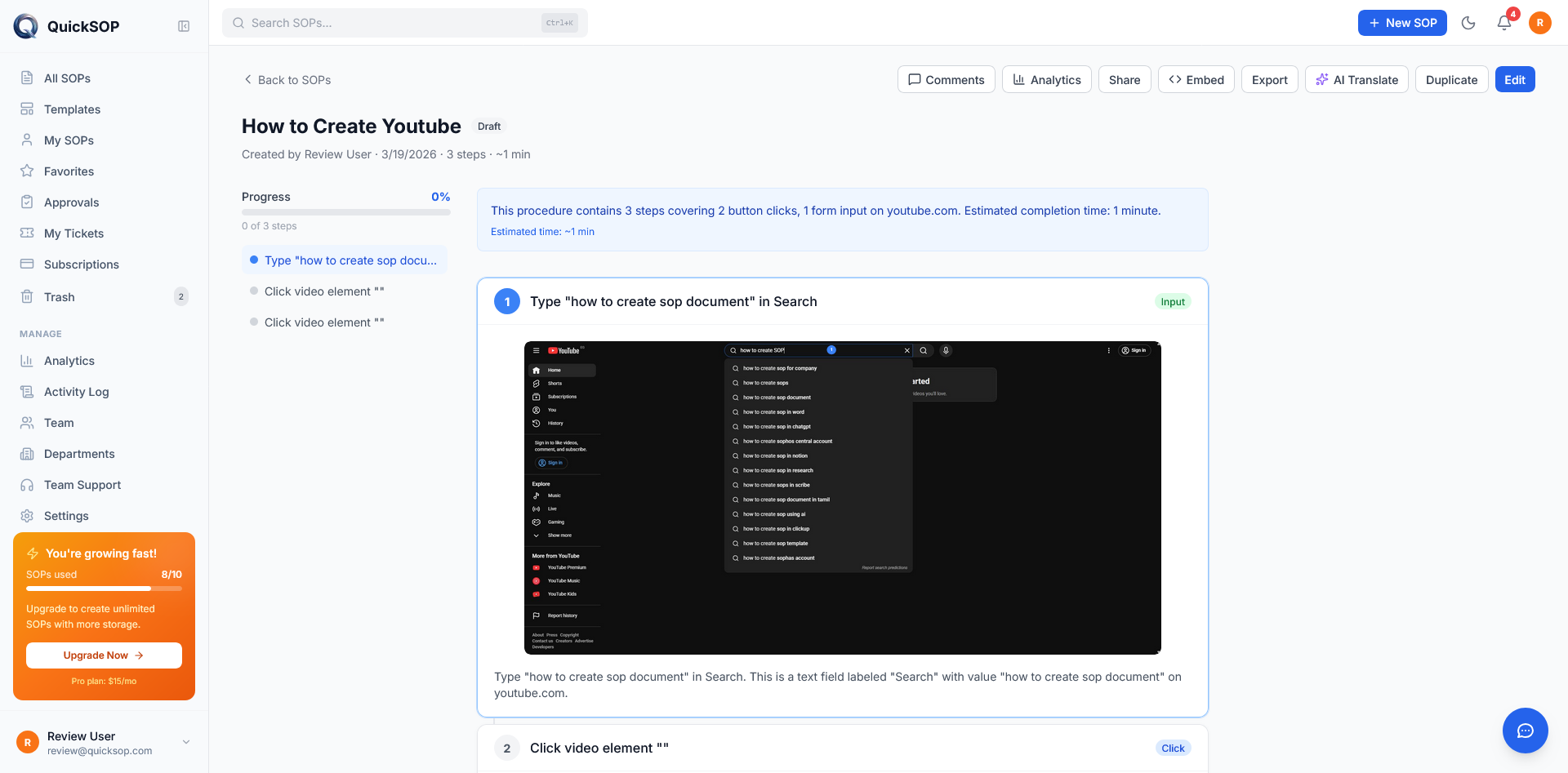Open Export options
The image size is (1568, 773).
[1269, 79]
